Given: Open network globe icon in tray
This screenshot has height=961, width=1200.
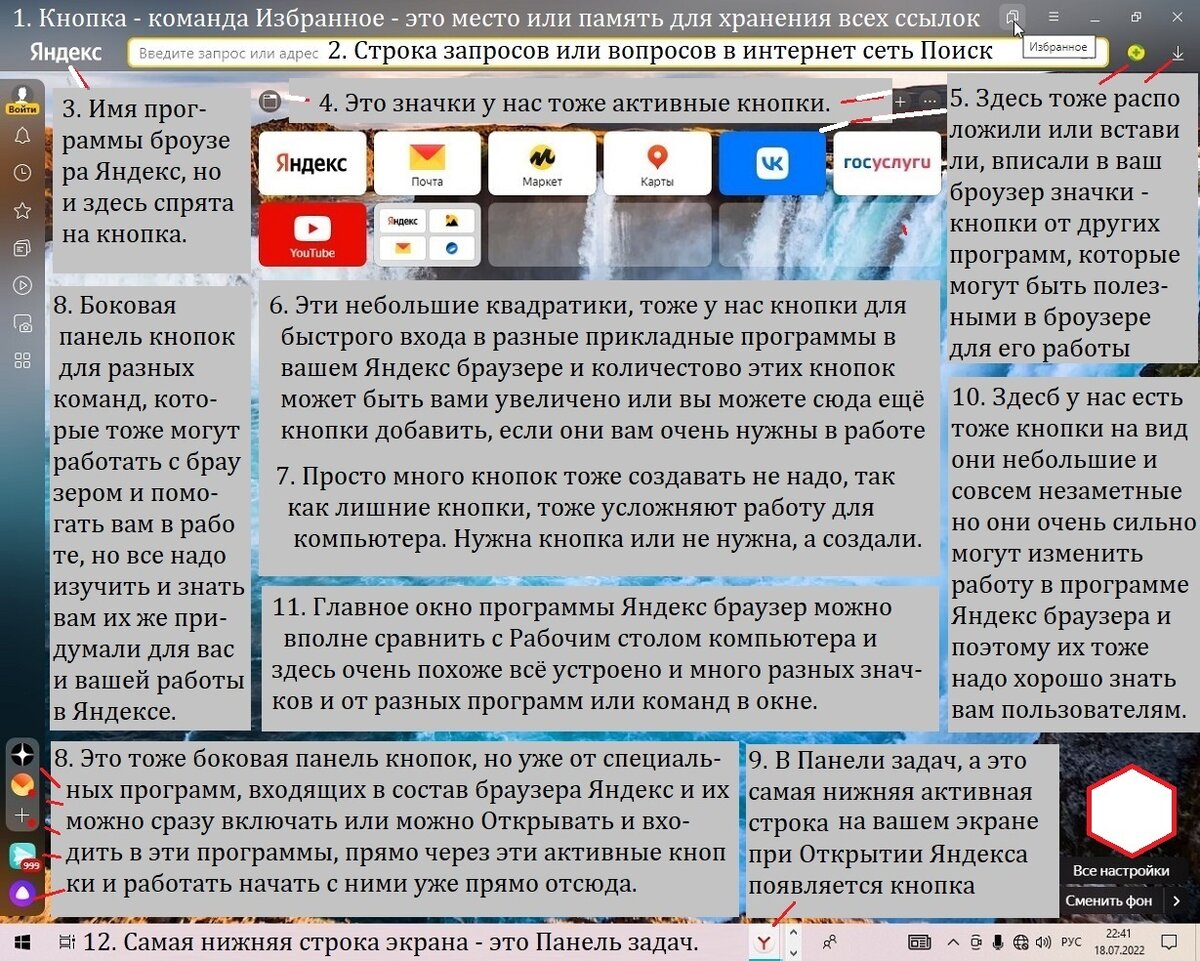Looking at the screenshot, I should [x=1020, y=942].
